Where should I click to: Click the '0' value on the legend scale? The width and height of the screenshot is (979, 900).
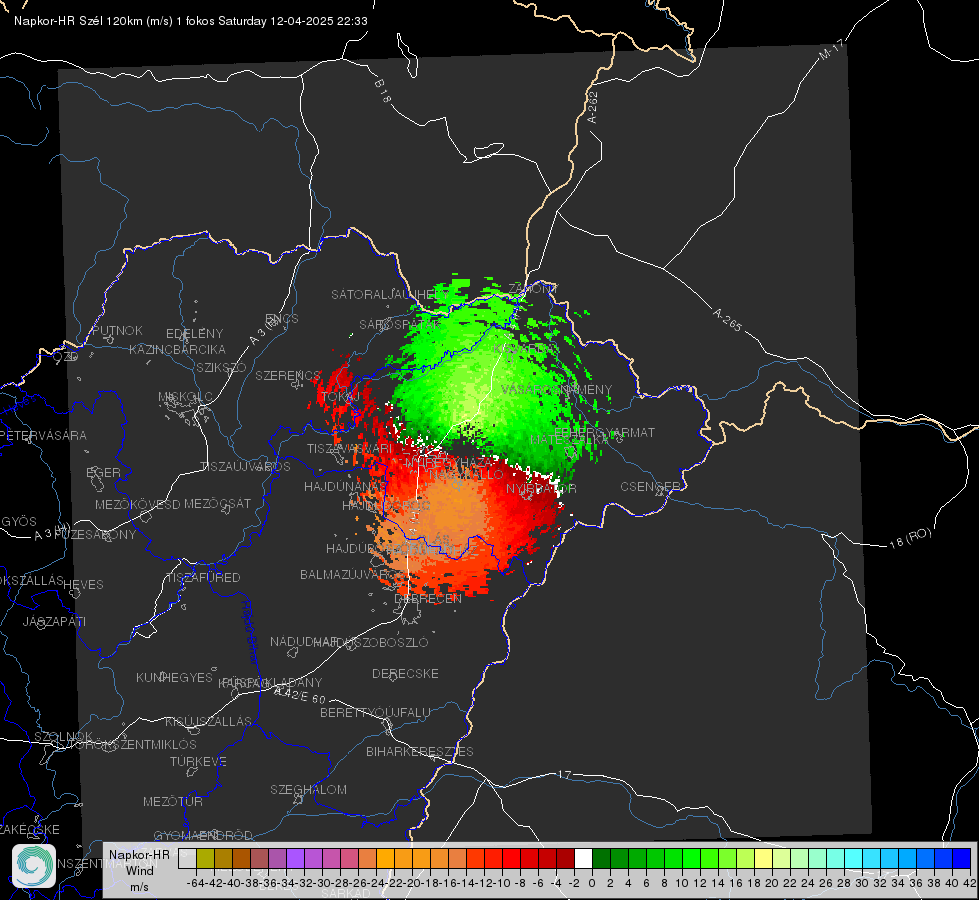[x=592, y=883]
